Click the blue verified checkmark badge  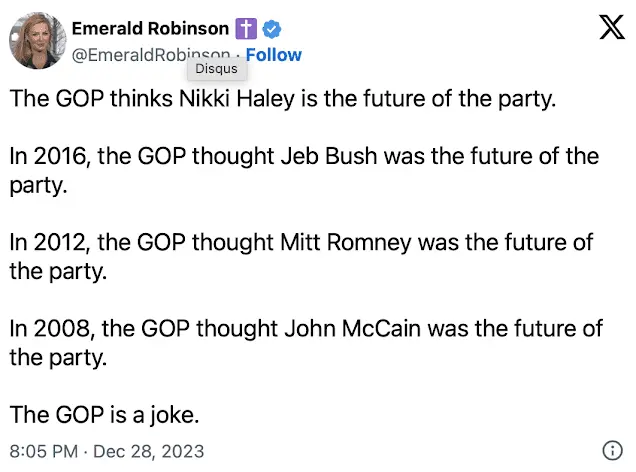point(271,30)
